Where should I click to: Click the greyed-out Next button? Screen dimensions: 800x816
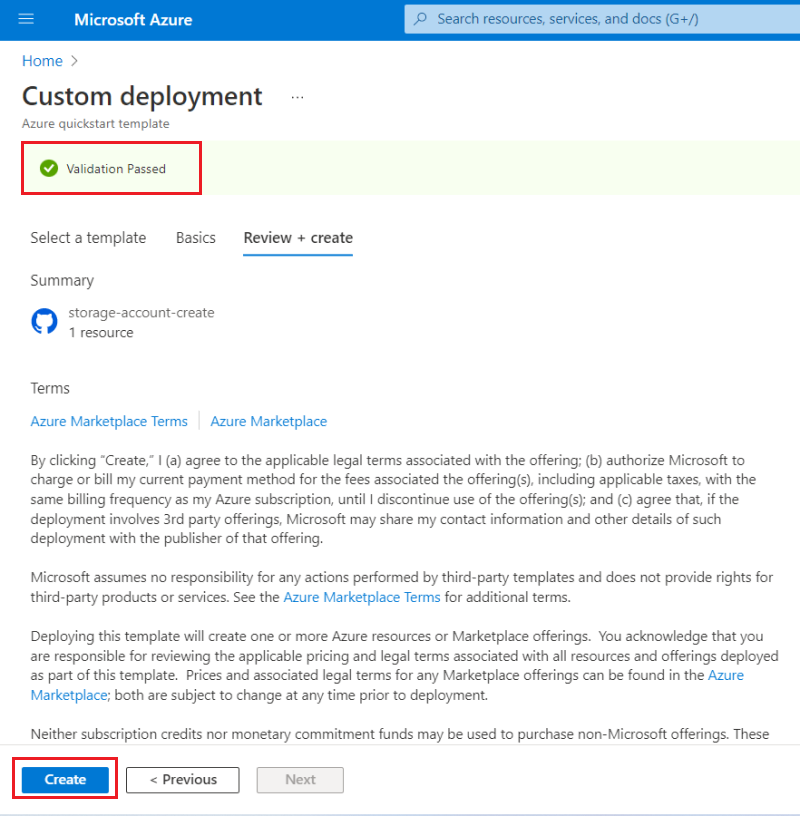(x=300, y=779)
